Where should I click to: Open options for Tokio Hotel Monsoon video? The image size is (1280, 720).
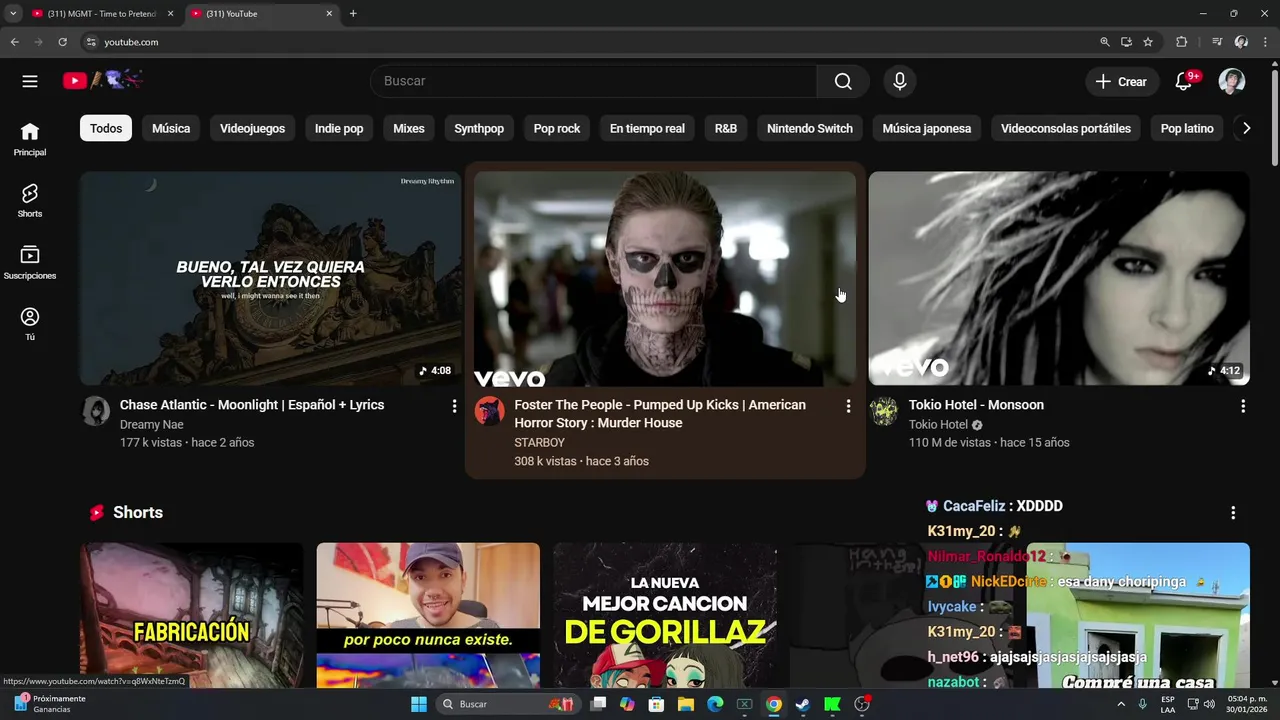pyautogui.click(x=1243, y=406)
